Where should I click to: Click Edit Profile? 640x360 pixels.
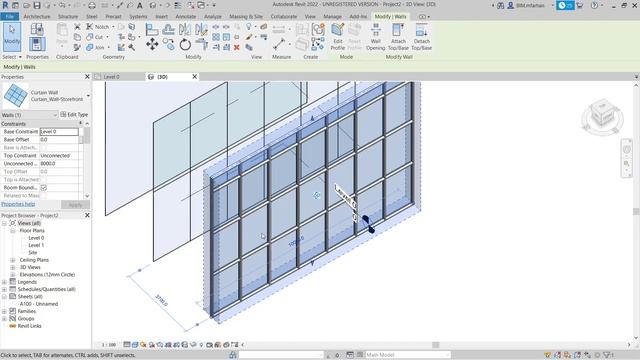[338, 37]
